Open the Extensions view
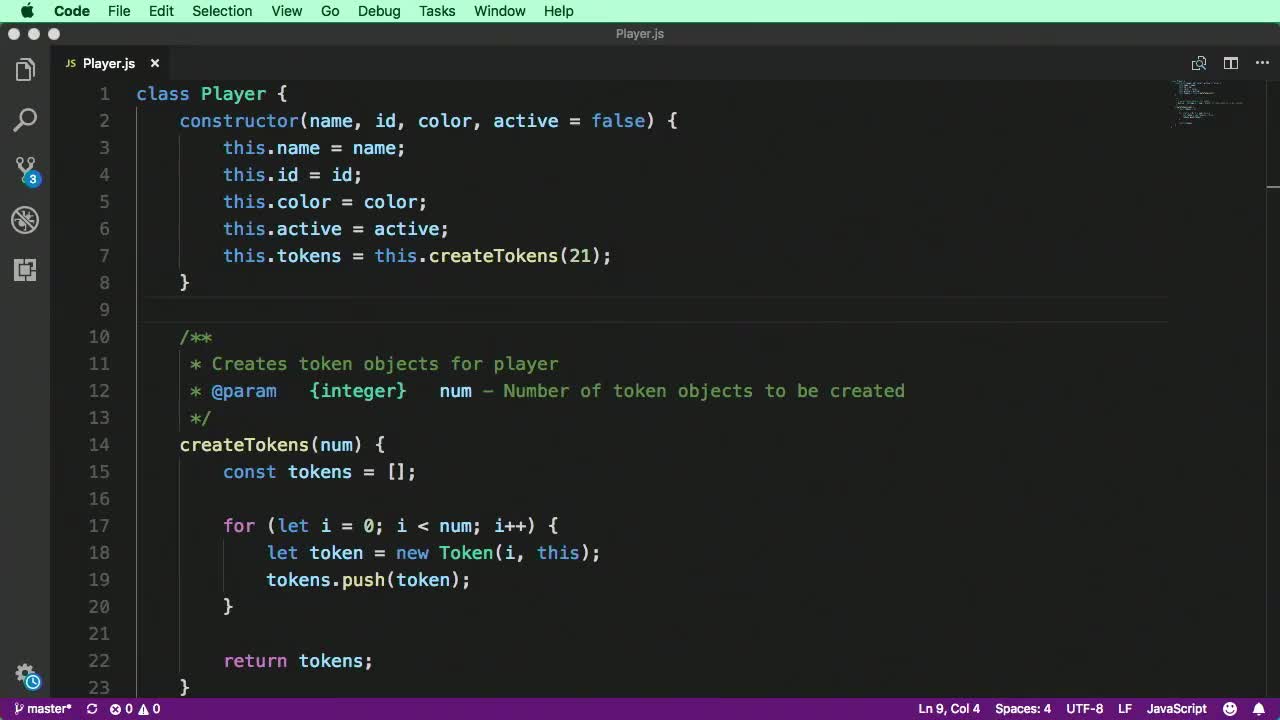 point(25,270)
